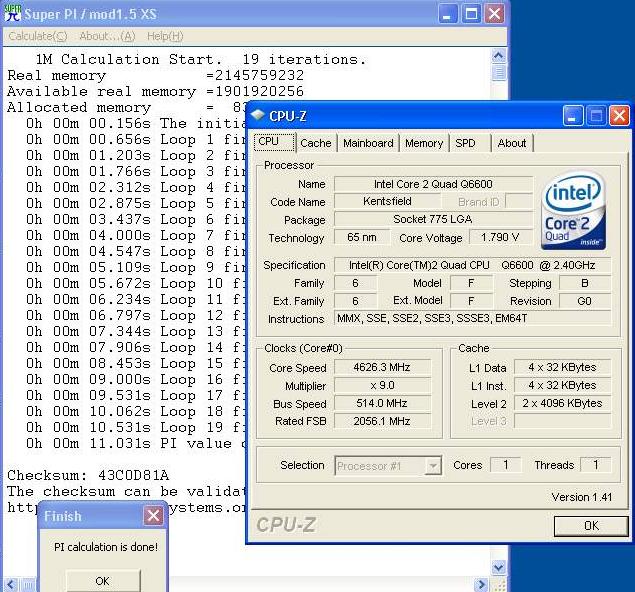Click the Core Voltage value 1.790 V
Viewport: 635px width, 592px height.
500,237
